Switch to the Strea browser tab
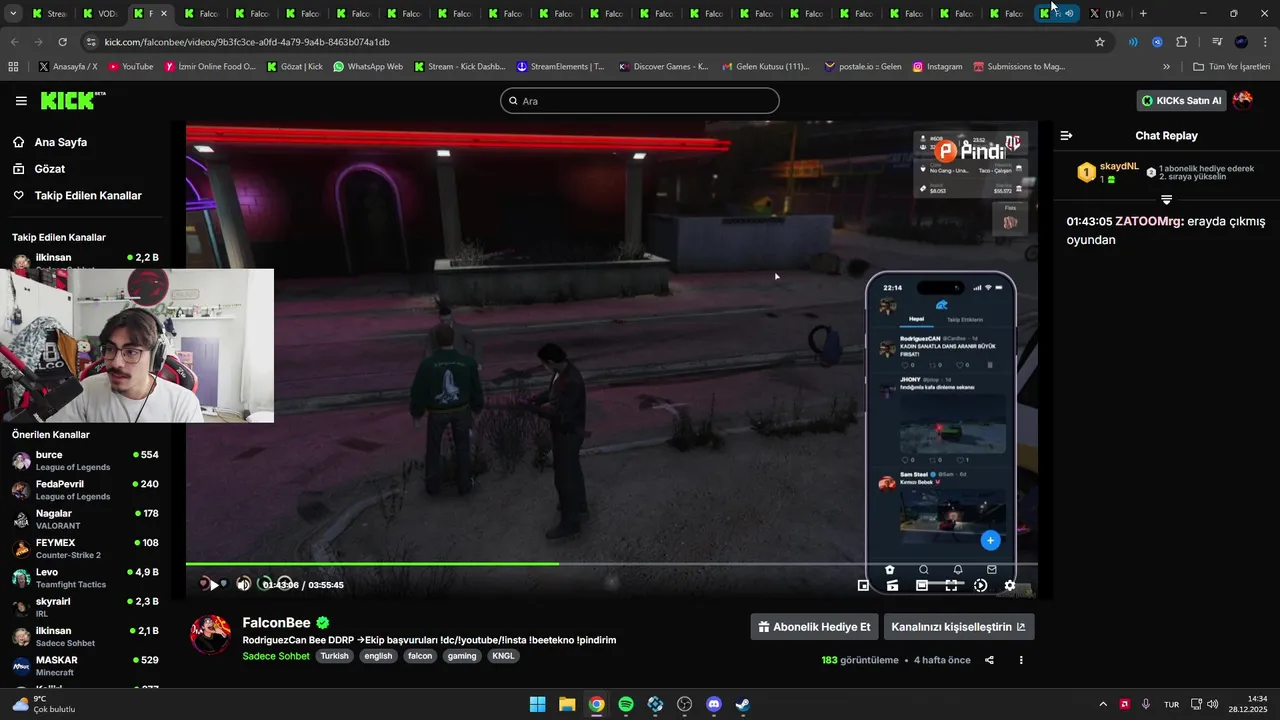The height and width of the screenshot is (720, 1280). coord(49,14)
